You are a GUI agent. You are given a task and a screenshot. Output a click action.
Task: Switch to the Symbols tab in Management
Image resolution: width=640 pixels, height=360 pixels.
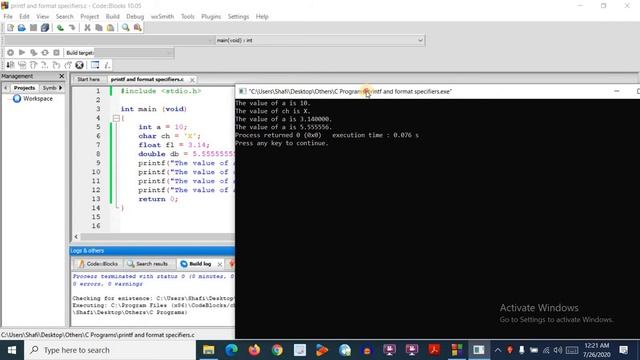[49, 88]
